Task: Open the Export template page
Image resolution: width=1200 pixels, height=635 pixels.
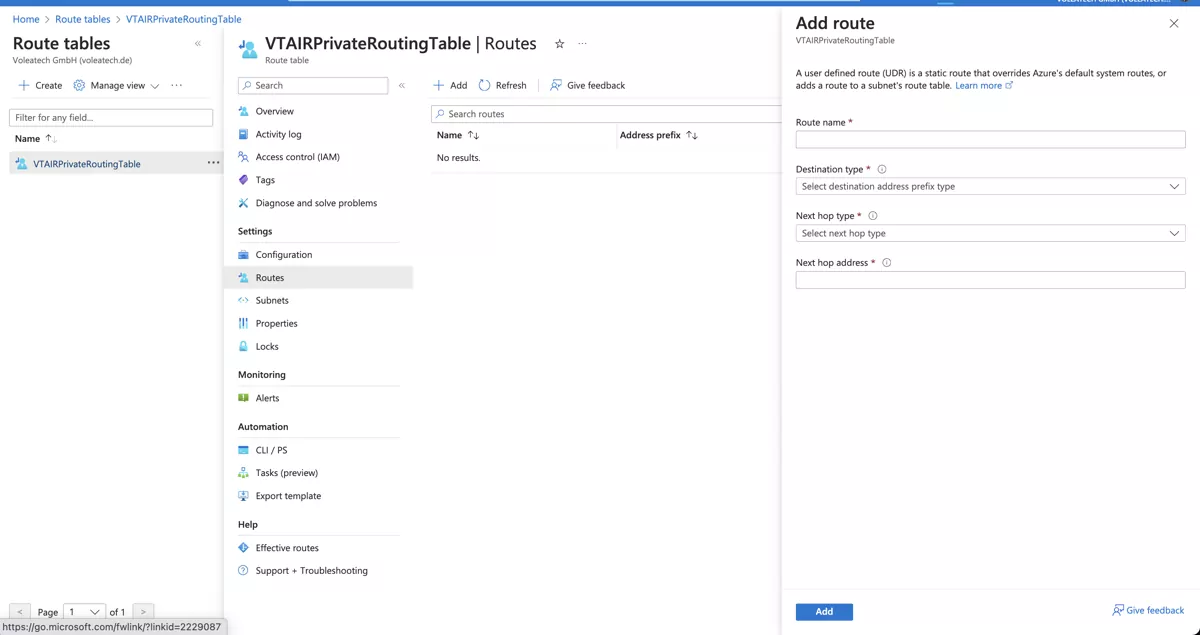Action: [286, 495]
